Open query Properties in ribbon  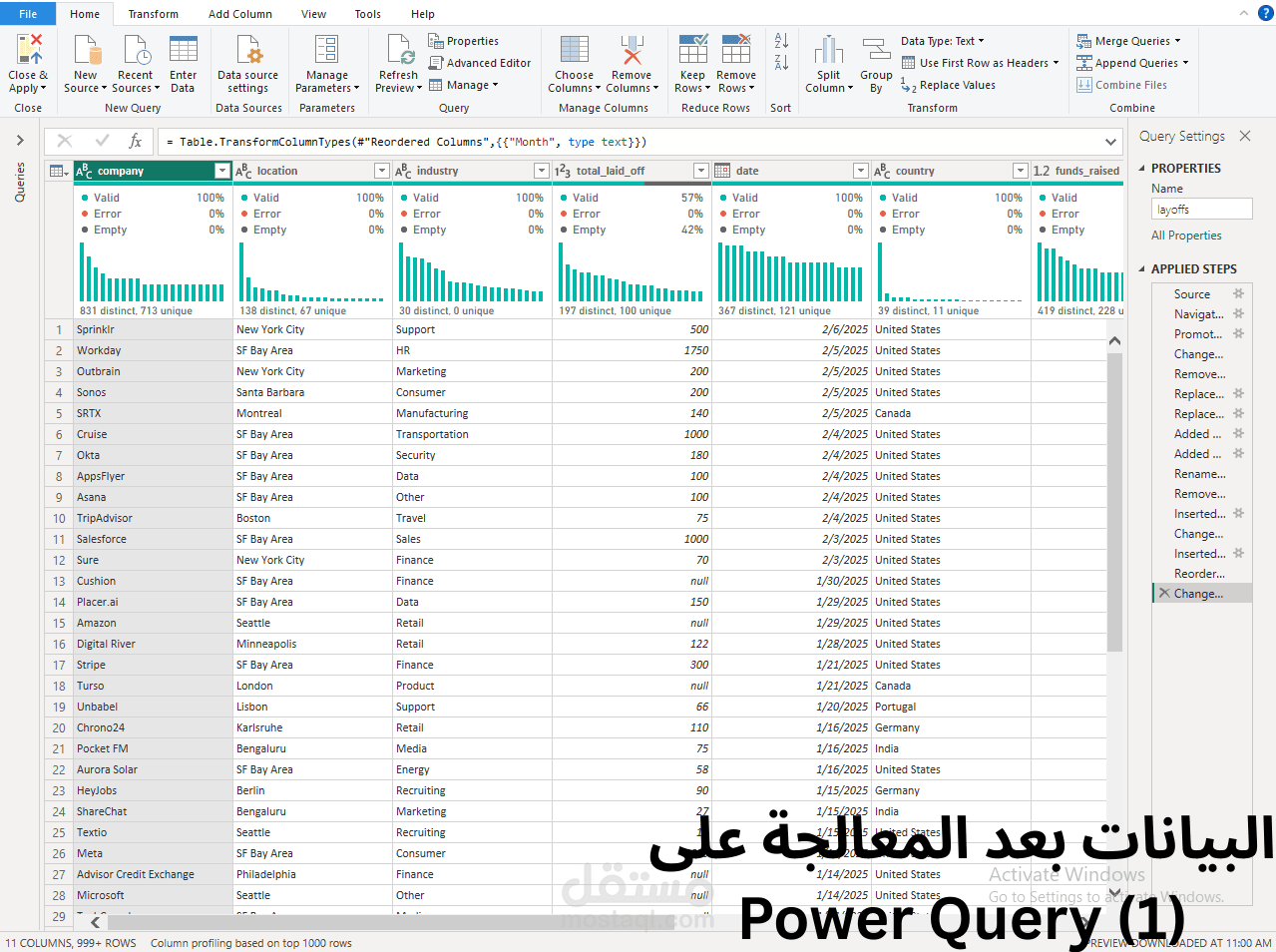464,41
